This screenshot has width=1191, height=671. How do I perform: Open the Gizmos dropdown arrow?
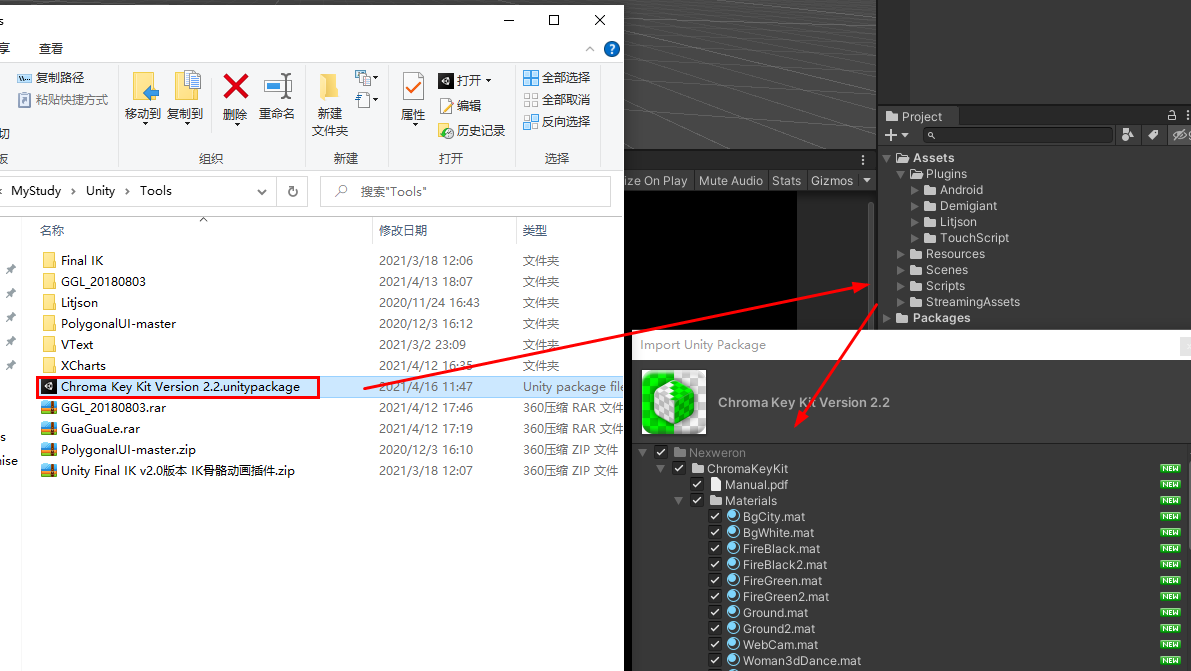867,180
